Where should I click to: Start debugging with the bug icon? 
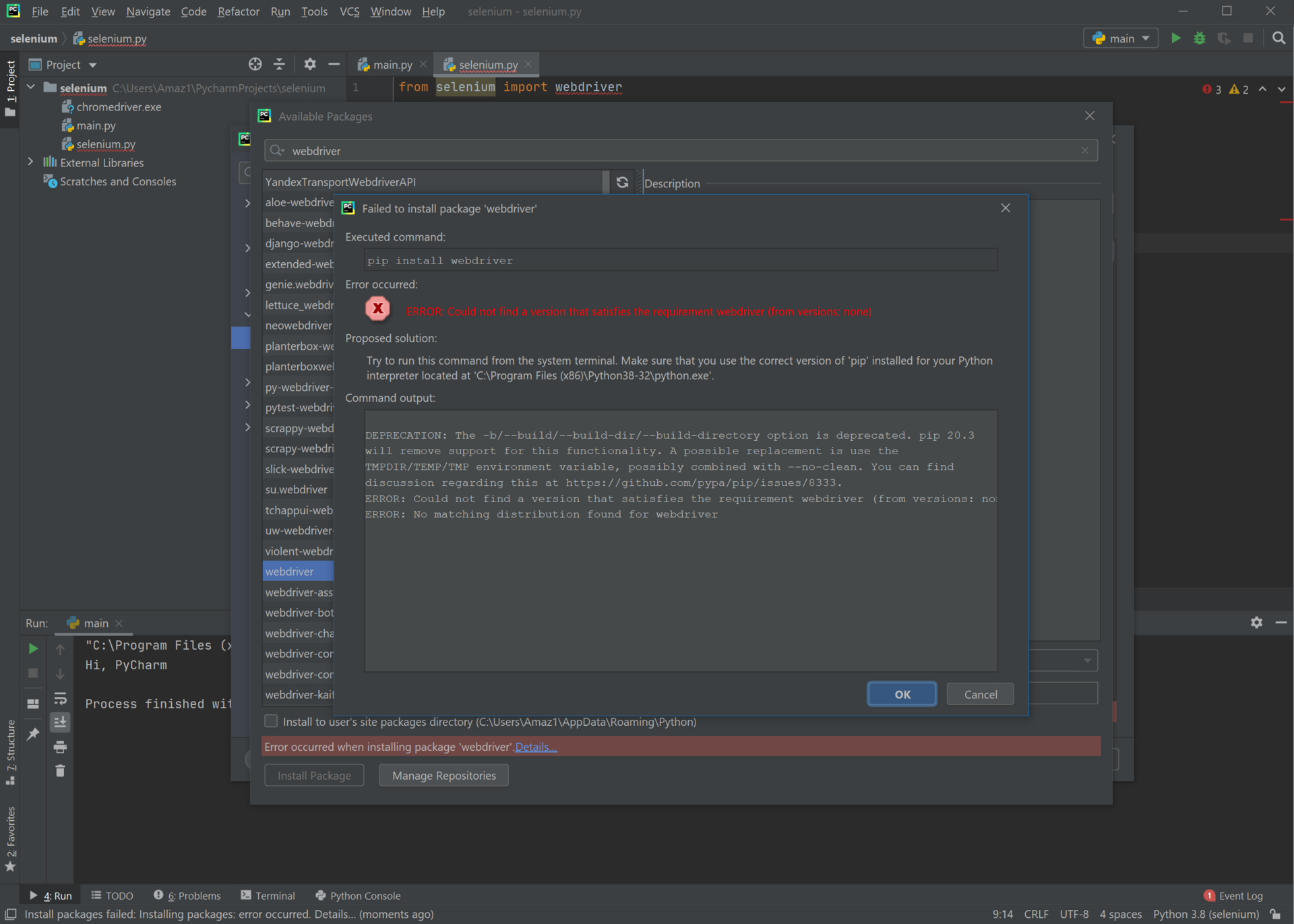[1200, 38]
